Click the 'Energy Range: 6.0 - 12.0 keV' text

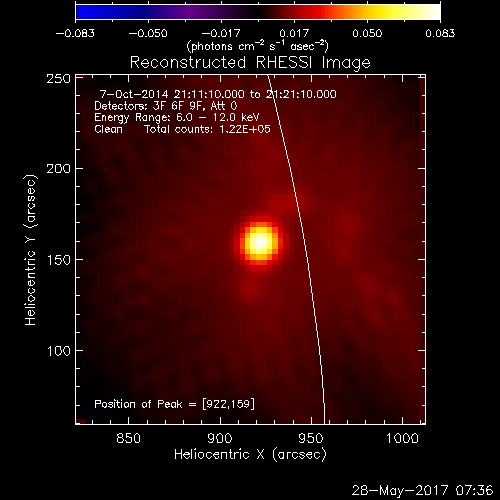click(x=177, y=118)
